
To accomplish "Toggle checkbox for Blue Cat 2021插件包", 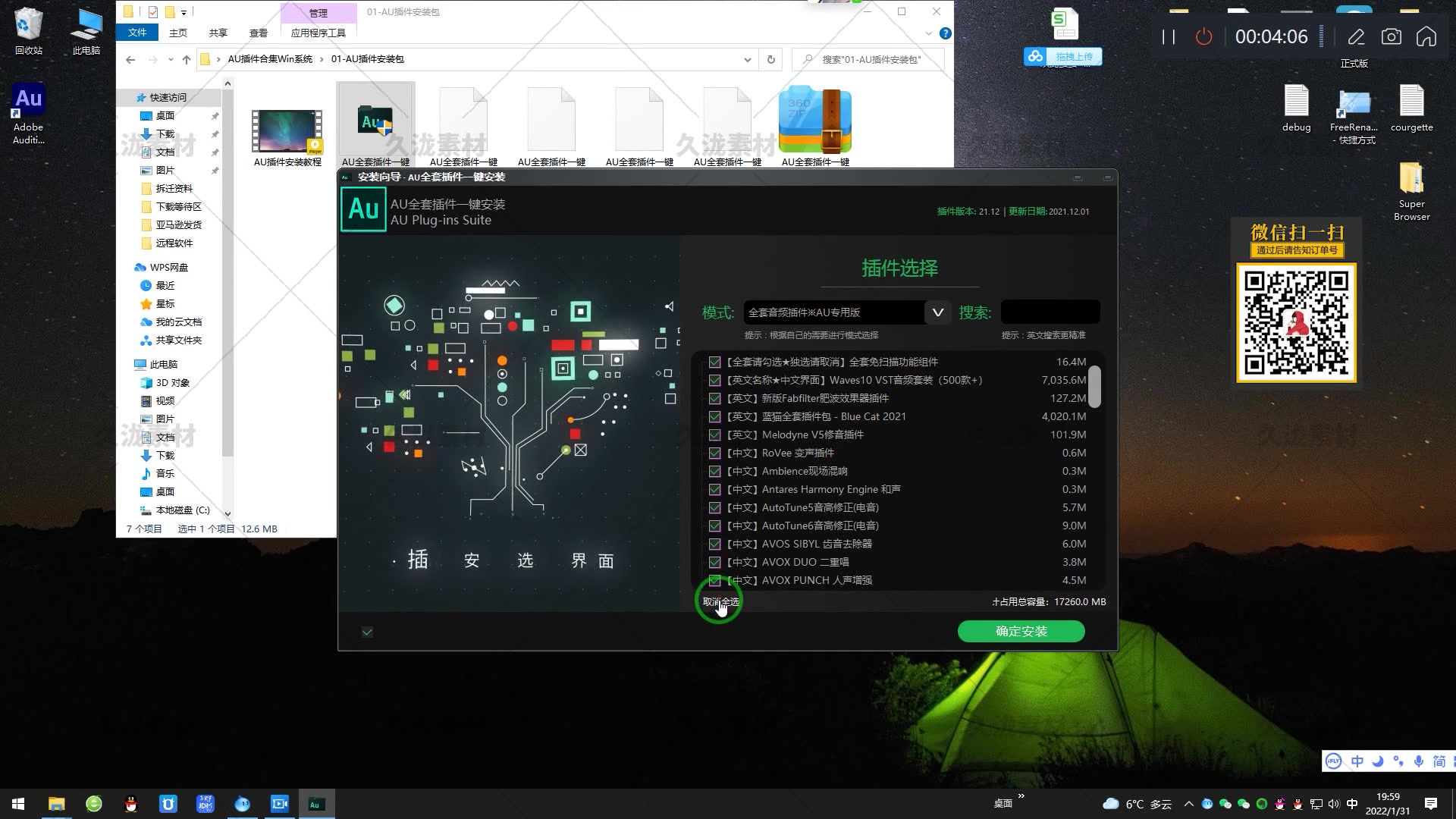I will [716, 416].
